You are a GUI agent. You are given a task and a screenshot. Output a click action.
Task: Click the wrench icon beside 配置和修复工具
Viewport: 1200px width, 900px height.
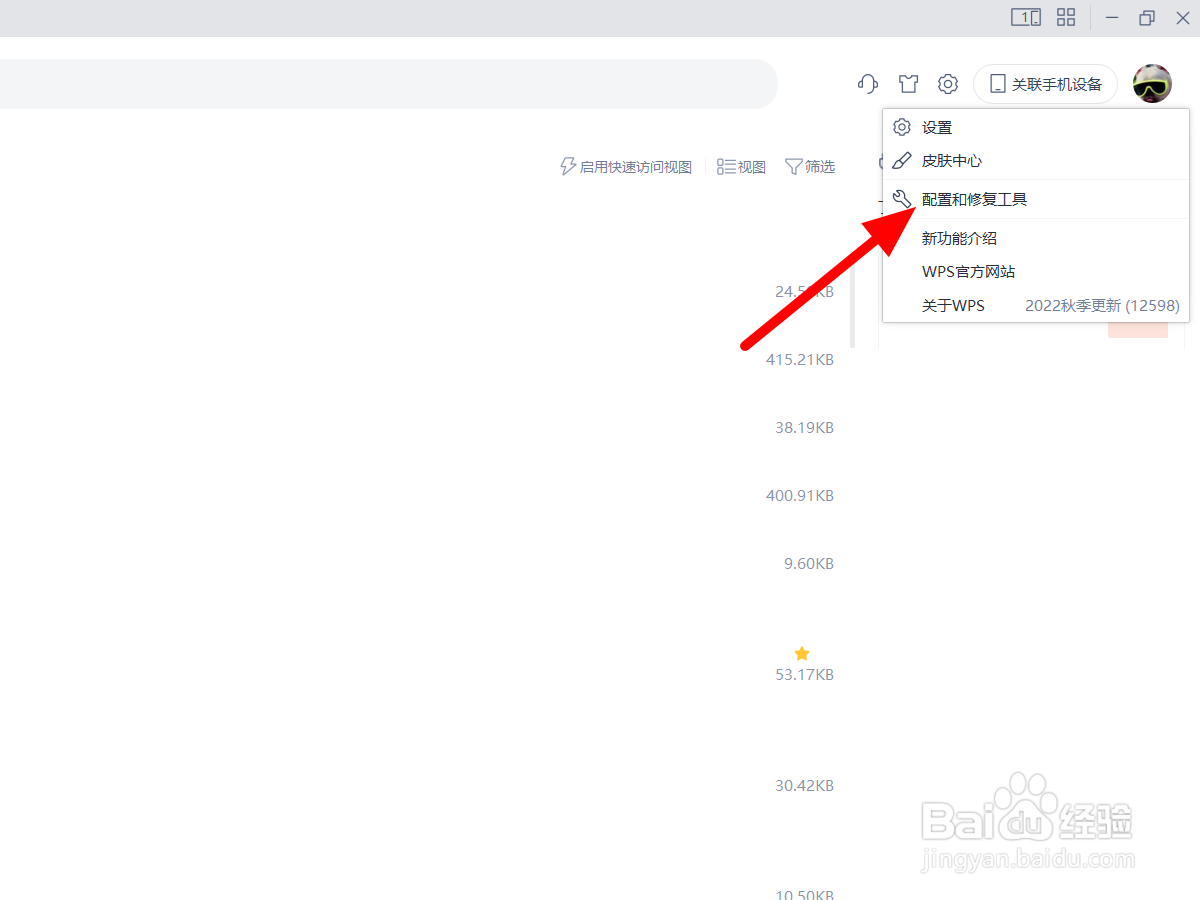coord(901,198)
